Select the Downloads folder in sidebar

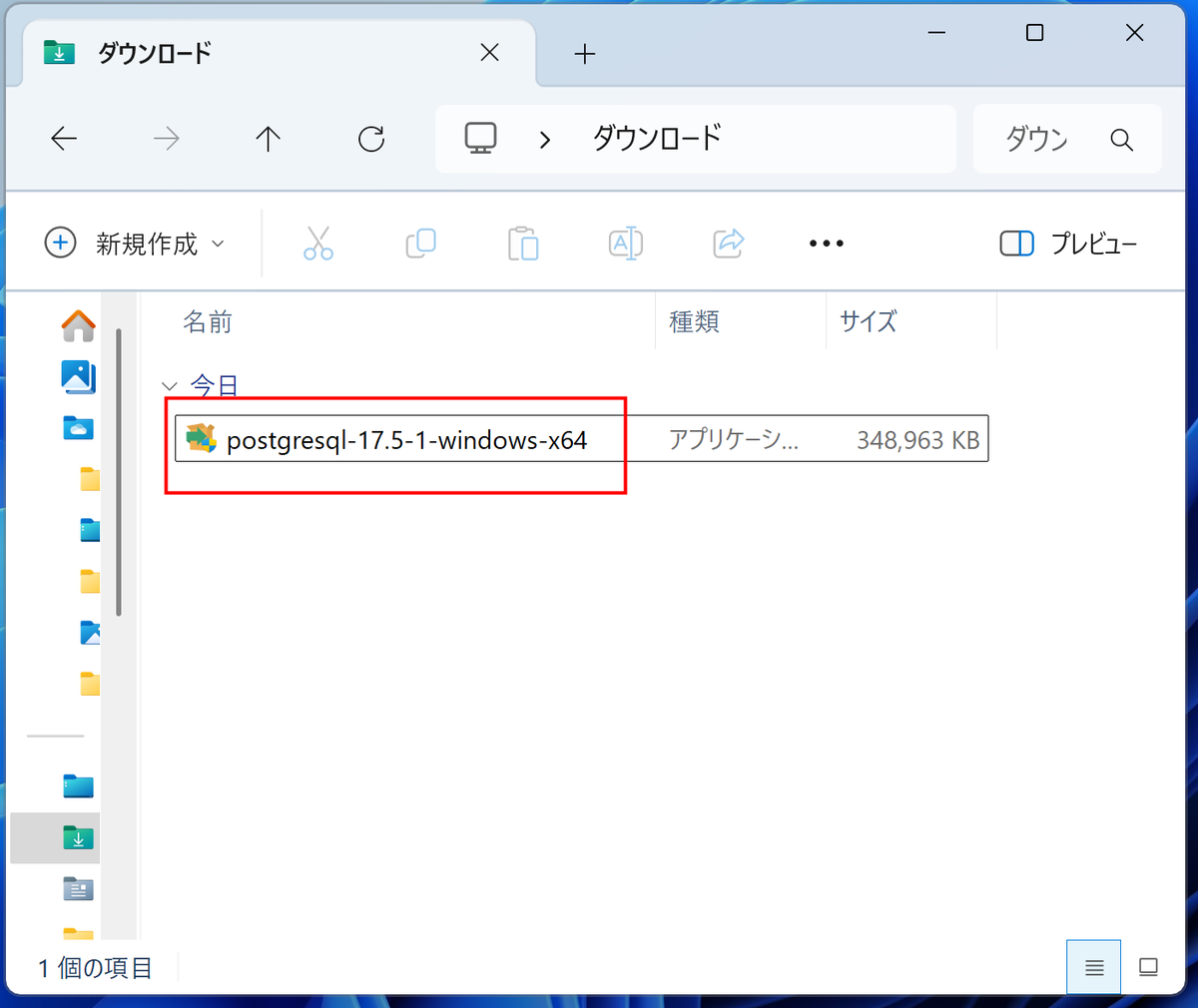78,837
